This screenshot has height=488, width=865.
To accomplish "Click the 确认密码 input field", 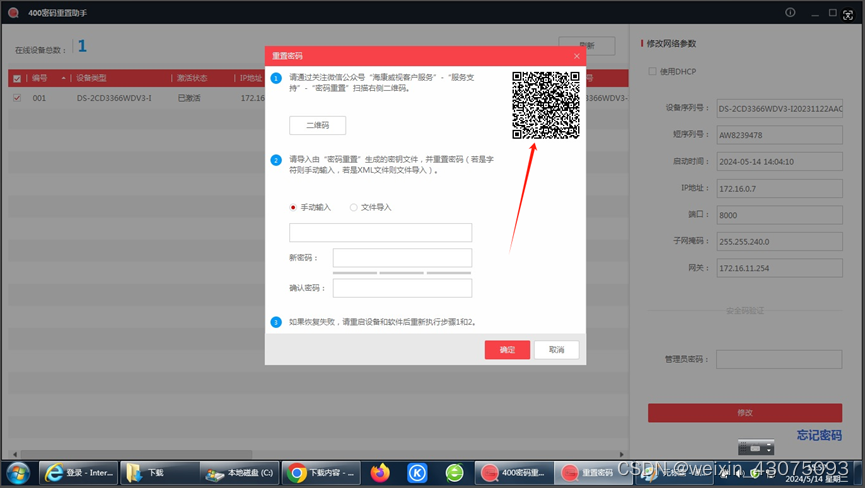I will tap(402, 288).
